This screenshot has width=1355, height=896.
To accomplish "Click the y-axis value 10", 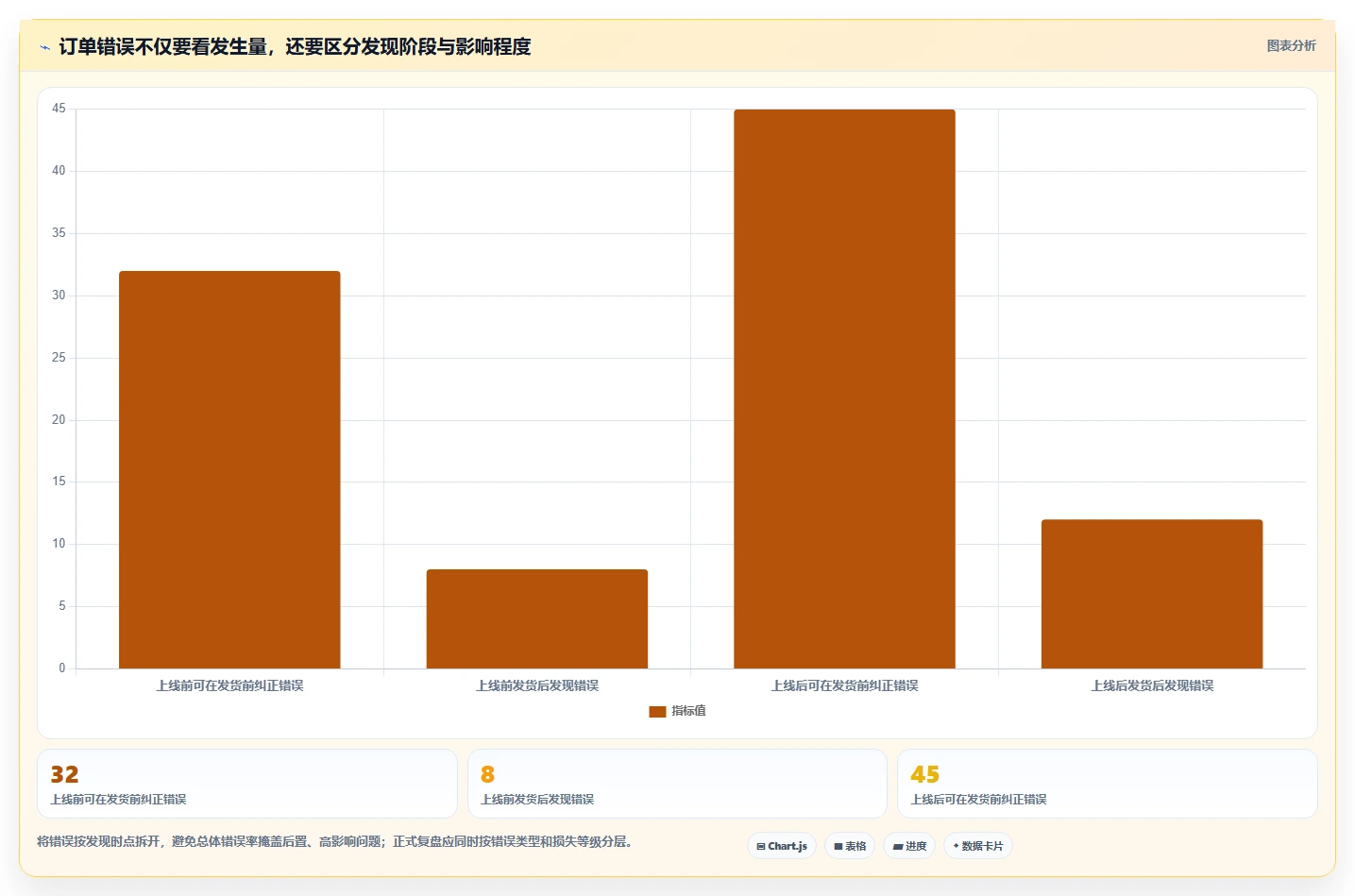I will tap(59, 544).
